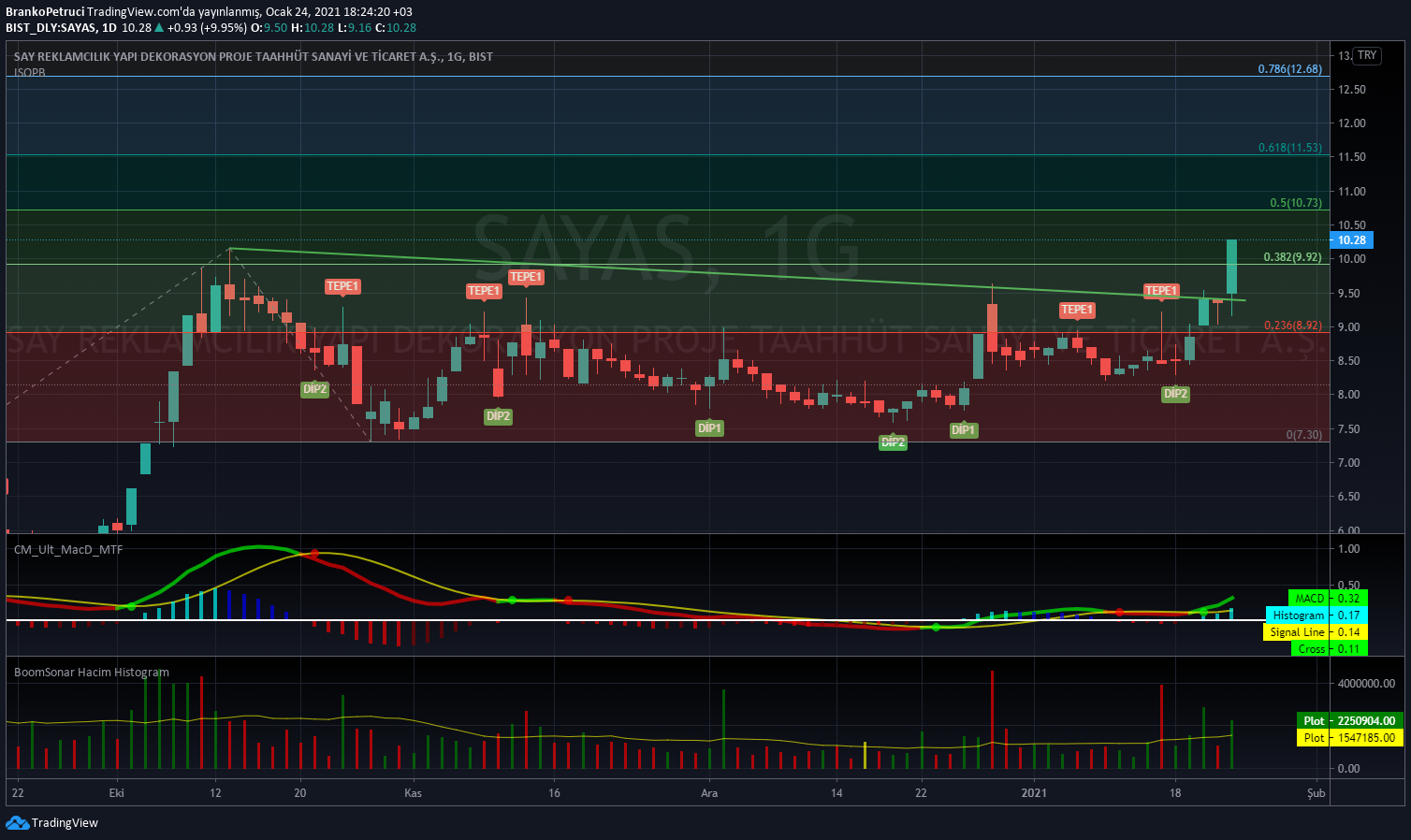Select the SAY REKLAMCILIK chart legend title
Viewport: 1411px width, 840px height.
coord(254,56)
